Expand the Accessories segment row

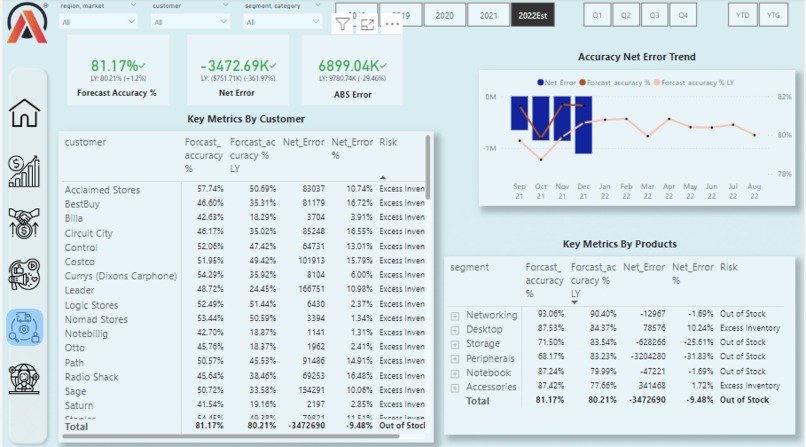[455, 388]
